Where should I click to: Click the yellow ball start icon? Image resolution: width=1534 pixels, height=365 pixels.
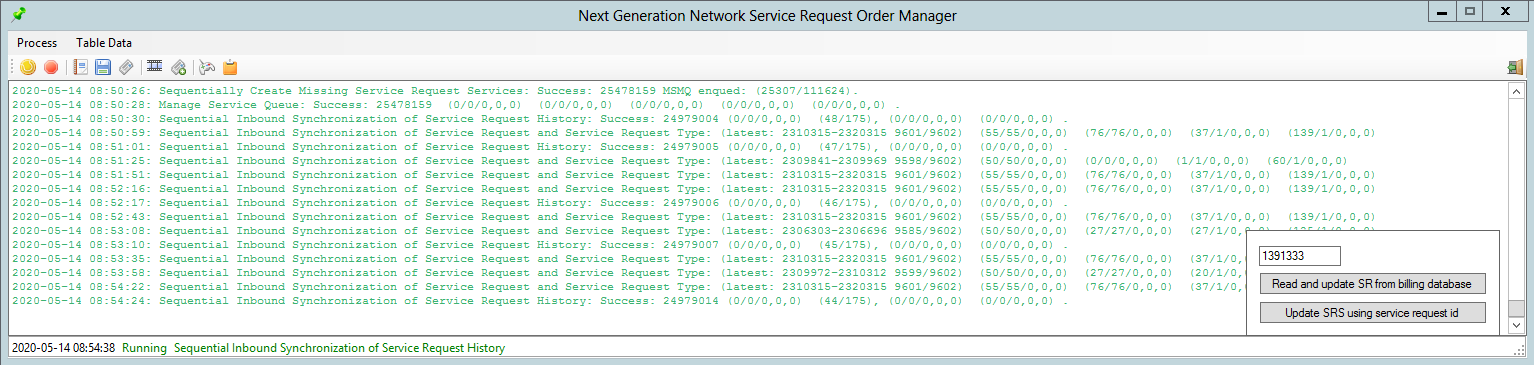click(28, 67)
